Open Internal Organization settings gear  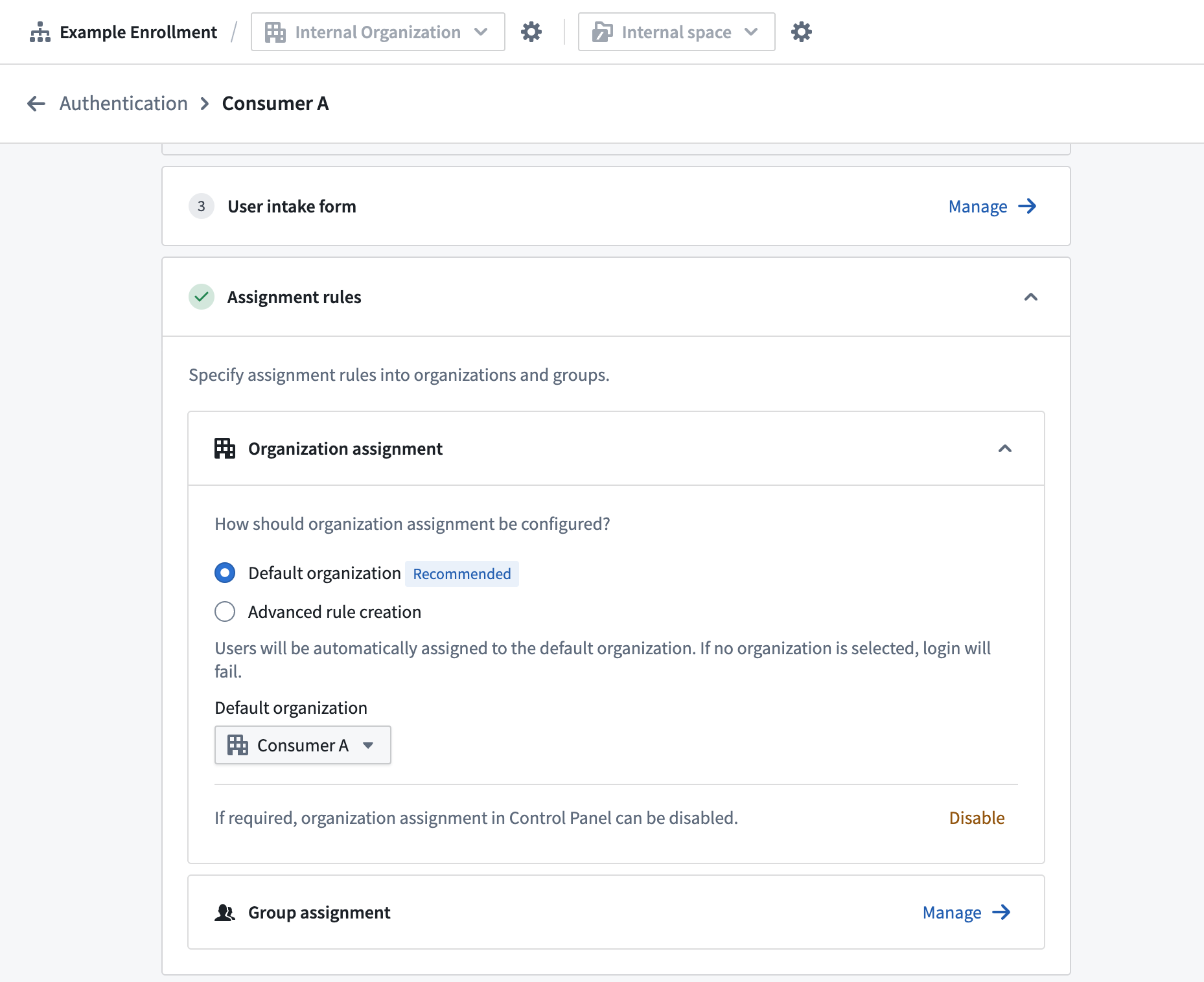tap(531, 32)
